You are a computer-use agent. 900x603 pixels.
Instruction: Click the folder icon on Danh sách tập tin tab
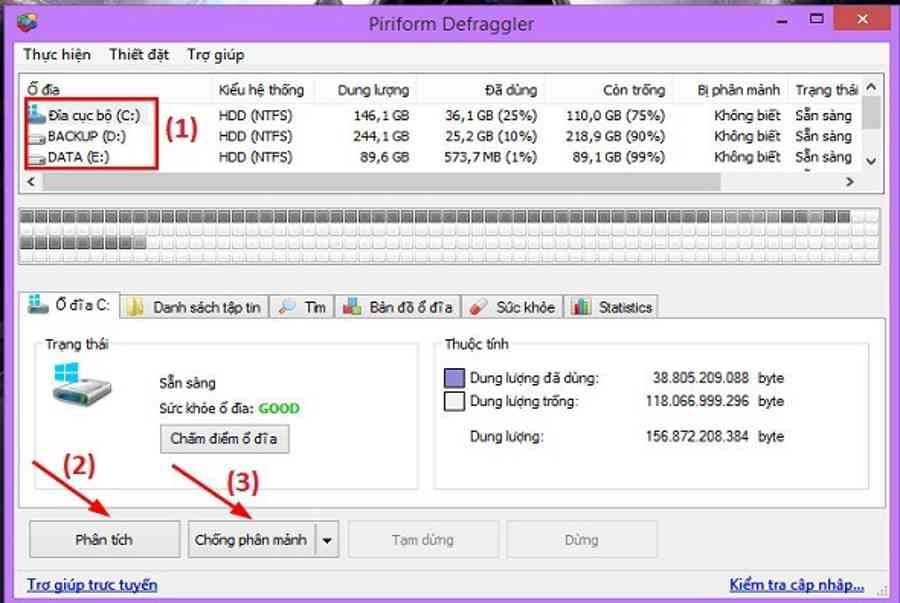pyautogui.click(x=135, y=307)
